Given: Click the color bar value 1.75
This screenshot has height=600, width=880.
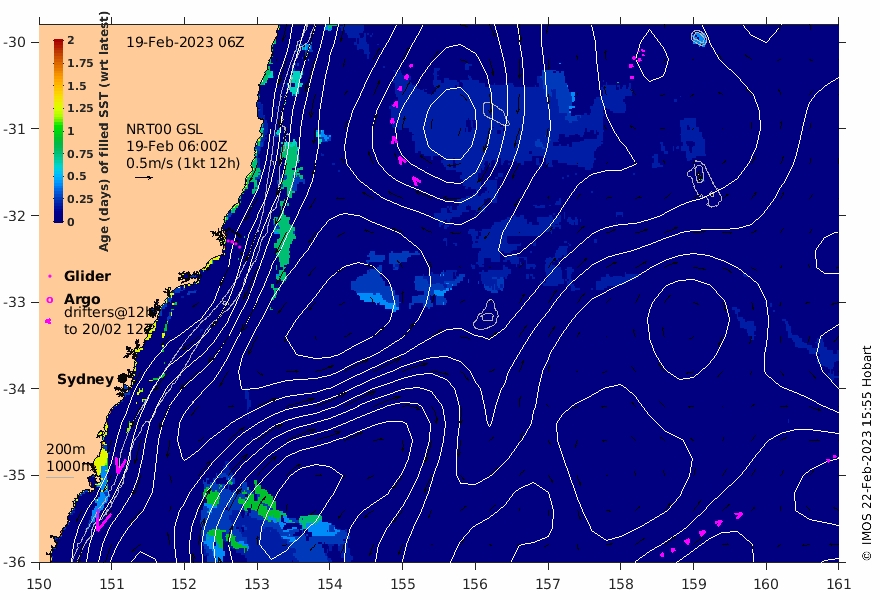Looking at the screenshot, I should [x=80, y=63].
